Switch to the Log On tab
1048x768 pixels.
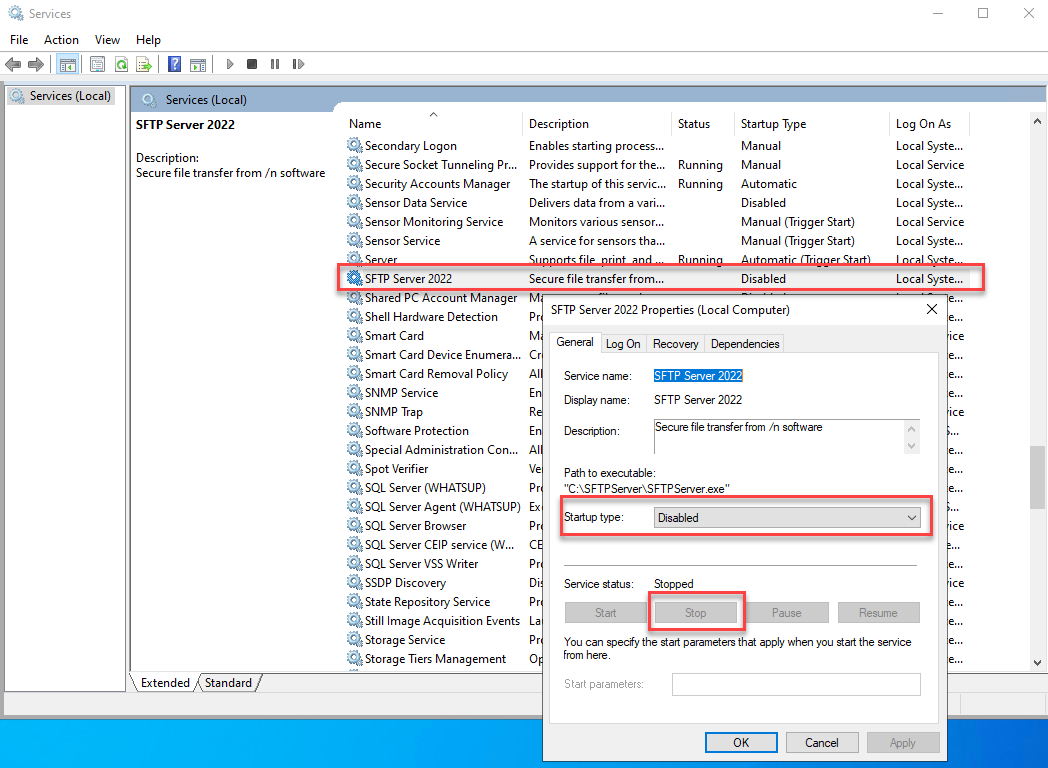(x=623, y=344)
